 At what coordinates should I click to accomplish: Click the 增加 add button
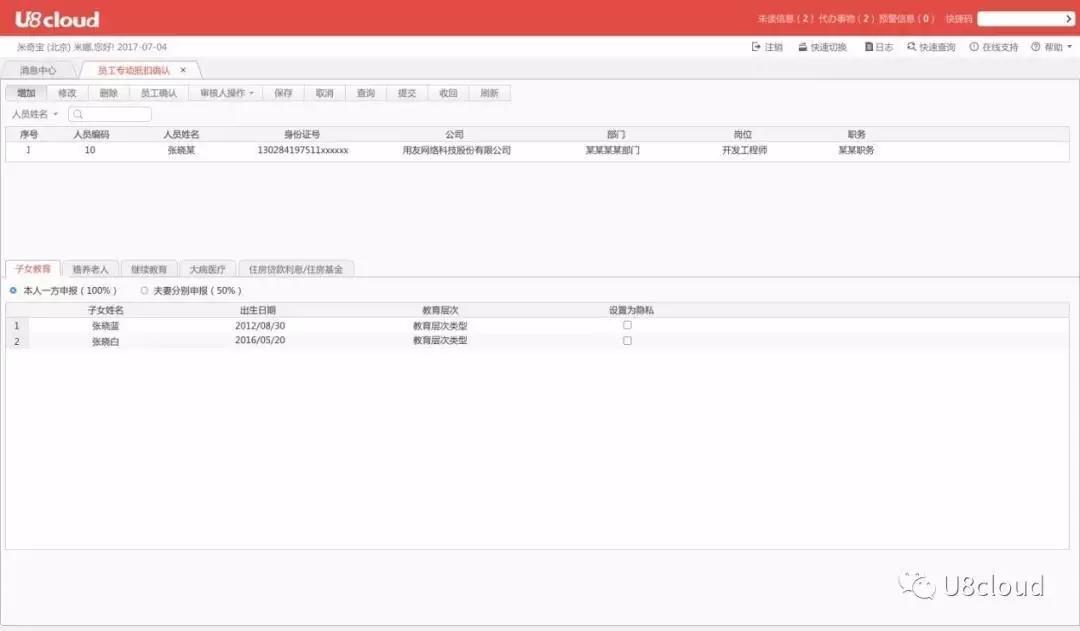[x=26, y=93]
